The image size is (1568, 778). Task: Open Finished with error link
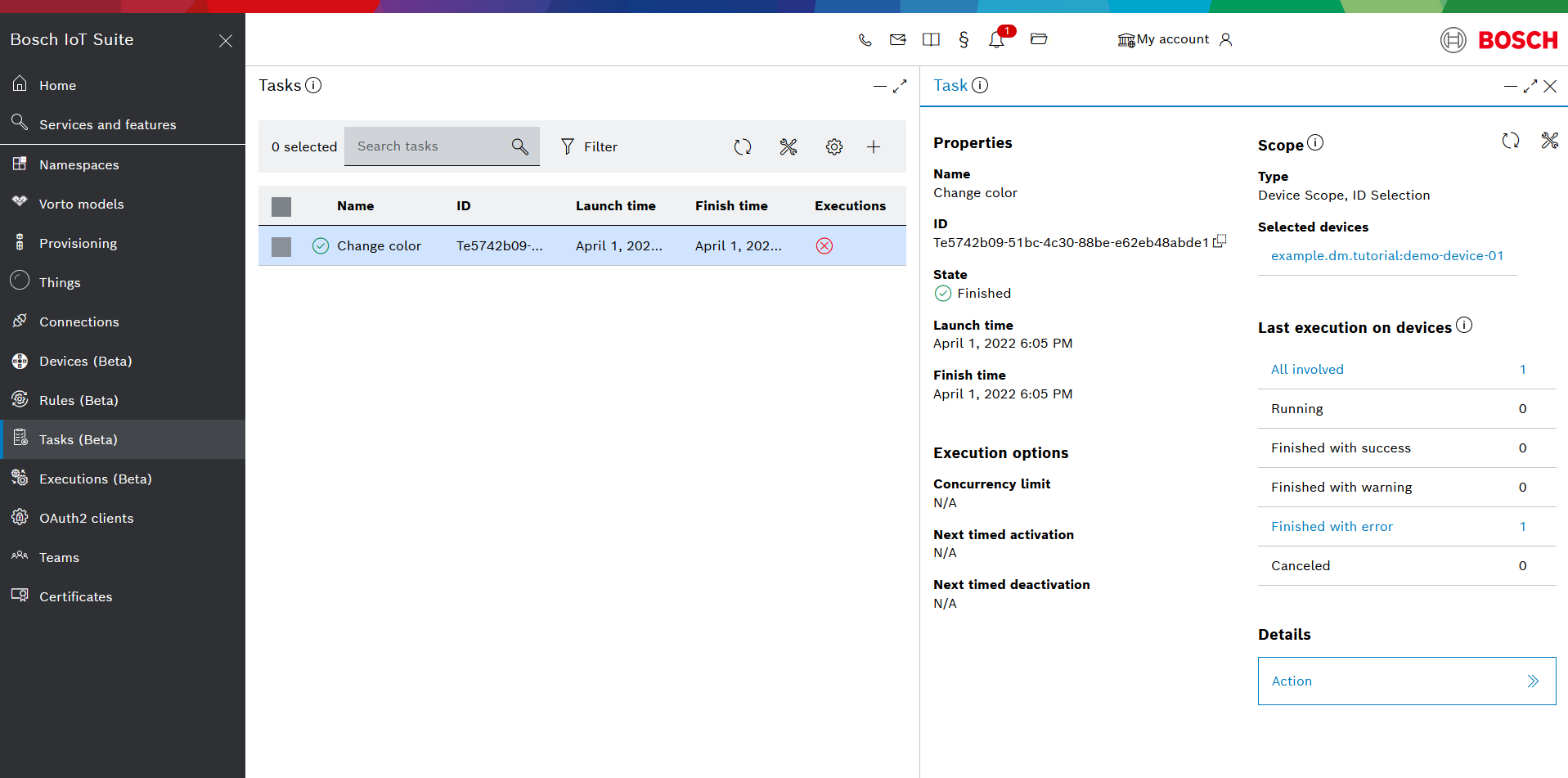click(x=1332, y=527)
